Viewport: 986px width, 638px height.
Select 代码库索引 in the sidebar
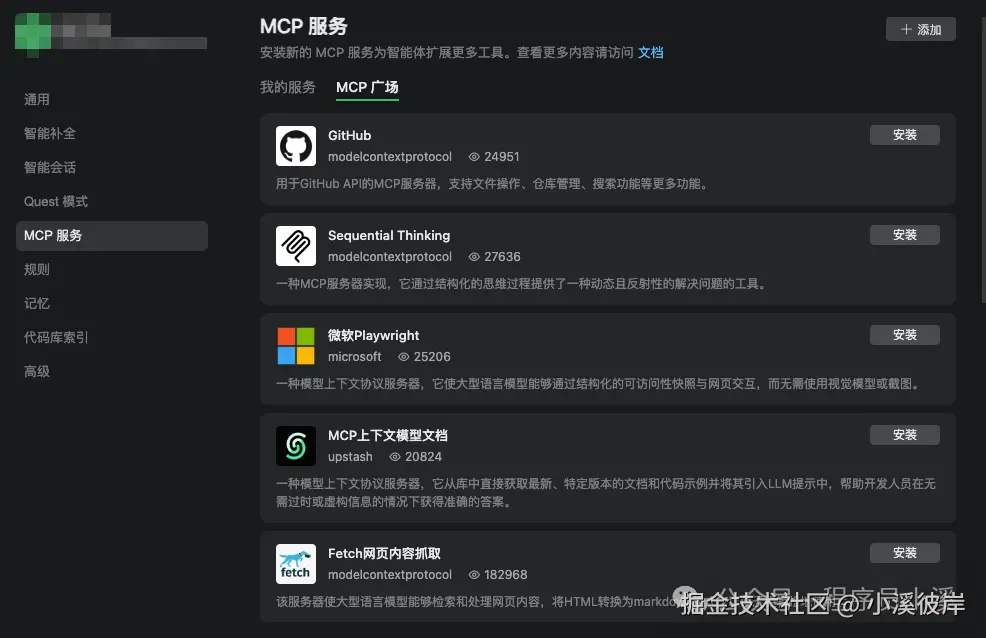coord(56,337)
